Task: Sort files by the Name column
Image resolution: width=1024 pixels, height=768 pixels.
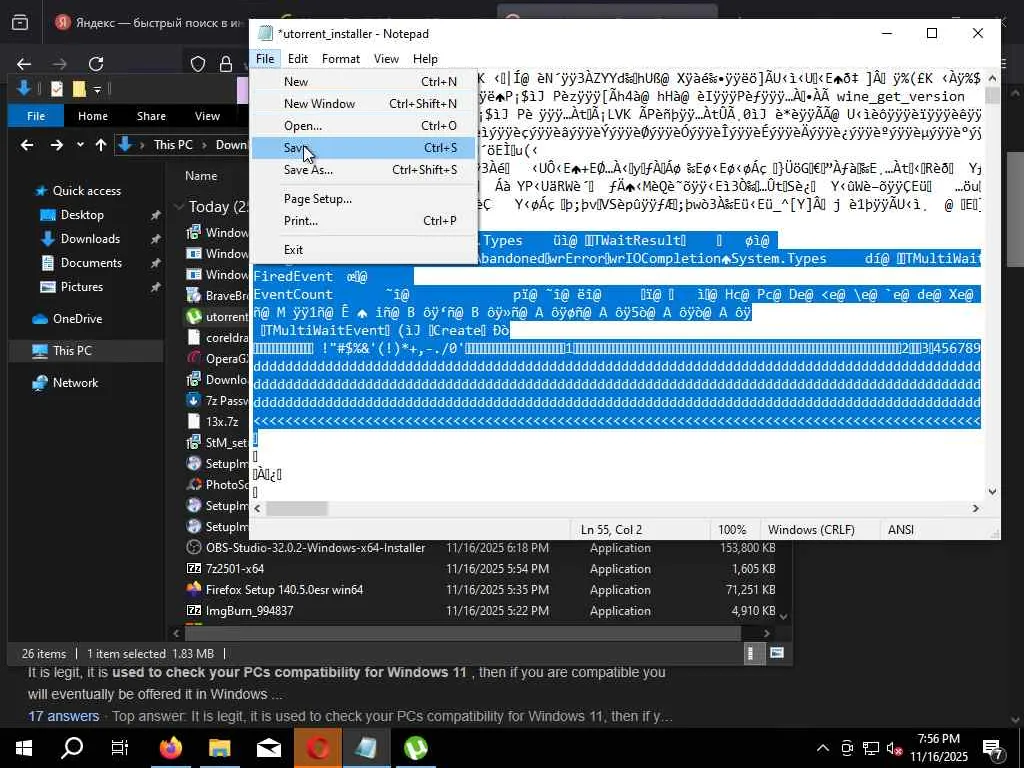Action: coord(200,176)
